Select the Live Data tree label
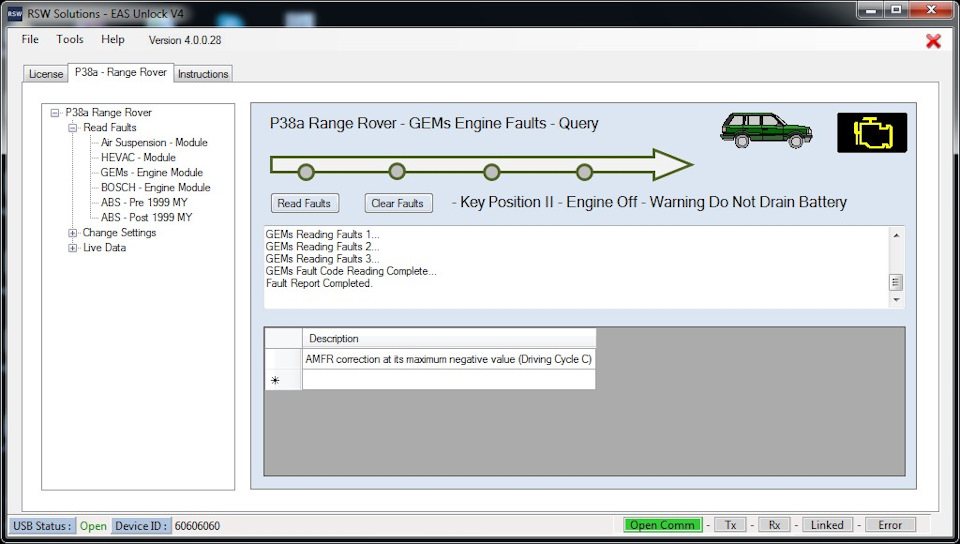Viewport: 960px width, 544px height. (105, 248)
